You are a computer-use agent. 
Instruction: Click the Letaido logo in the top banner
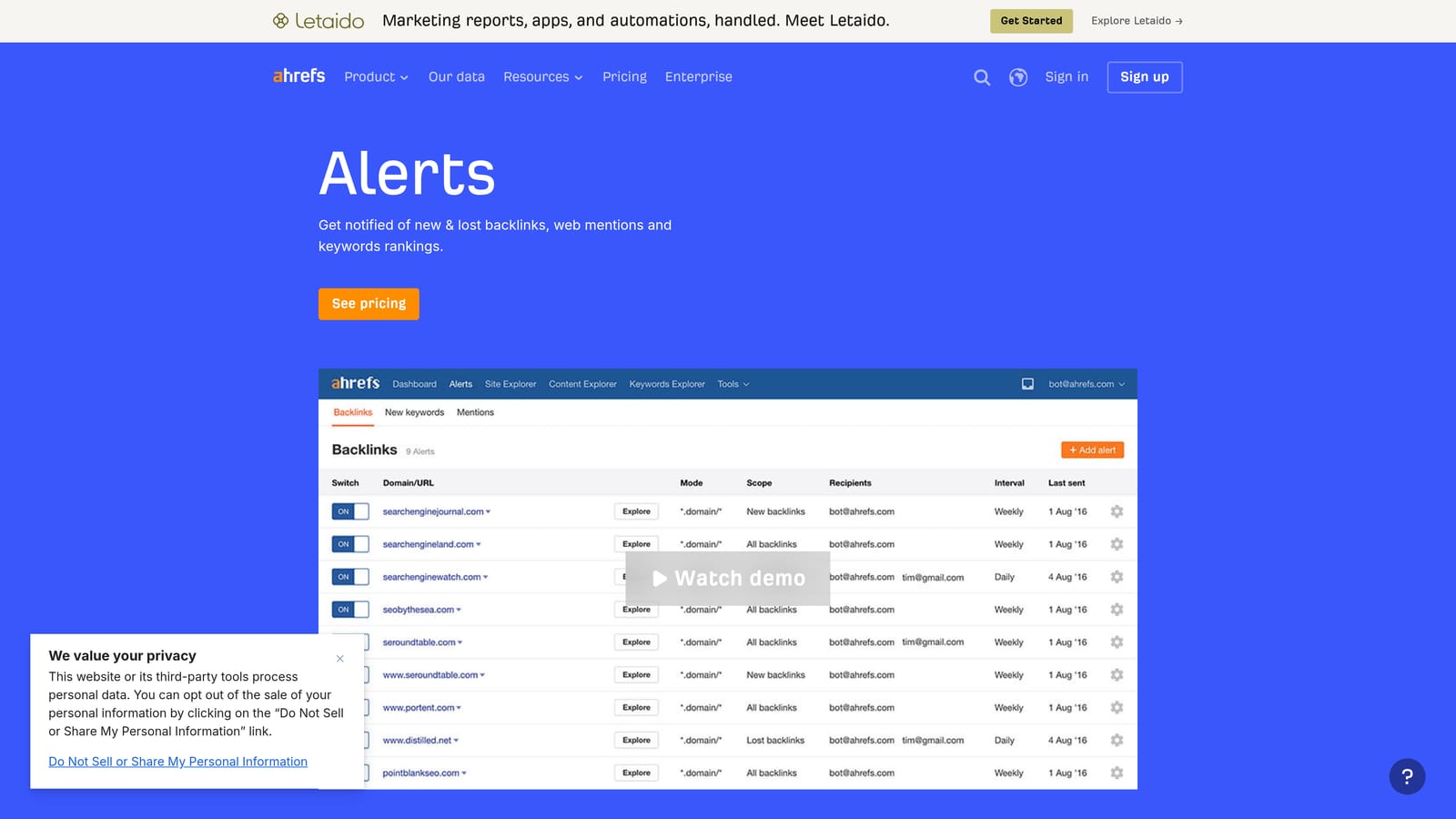[x=318, y=21]
